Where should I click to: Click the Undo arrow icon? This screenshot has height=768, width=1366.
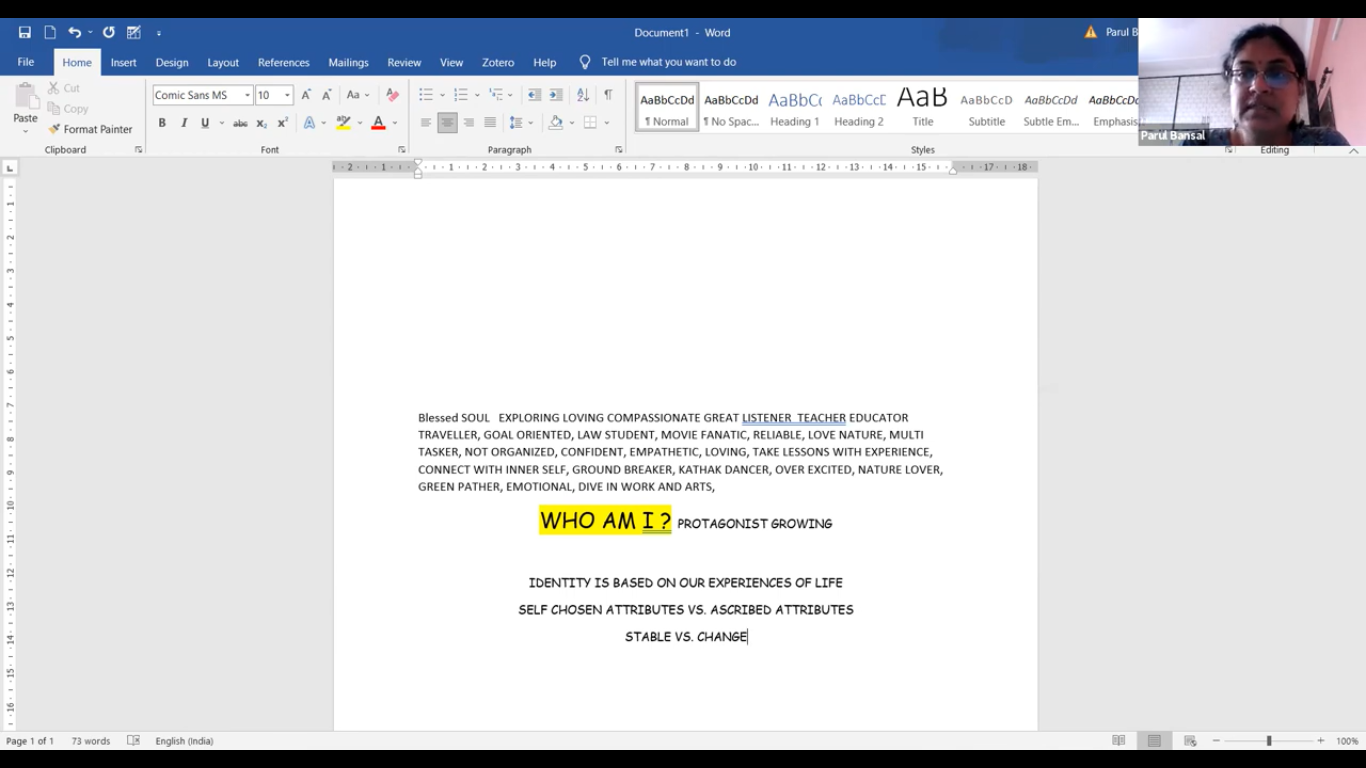click(x=74, y=32)
